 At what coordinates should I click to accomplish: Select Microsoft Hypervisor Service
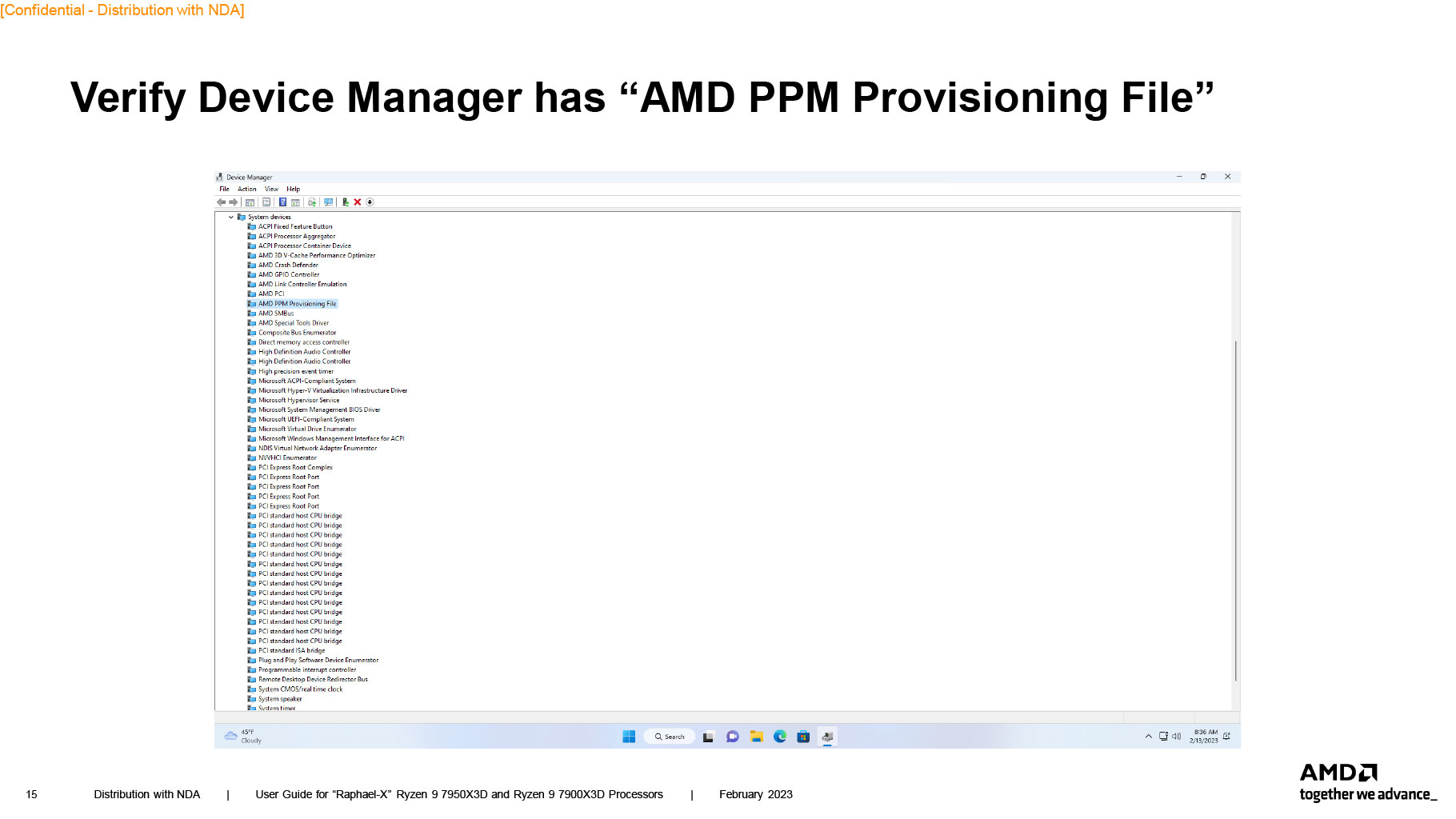299,401
